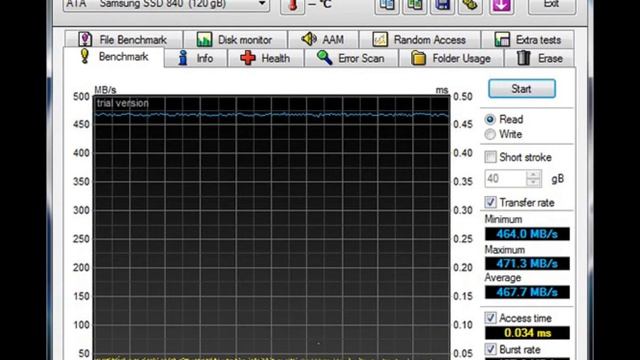Click the Minimum value 464.0 MB/s
The width and height of the screenshot is (640, 360).
pyautogui.click(x=527, y=234)
